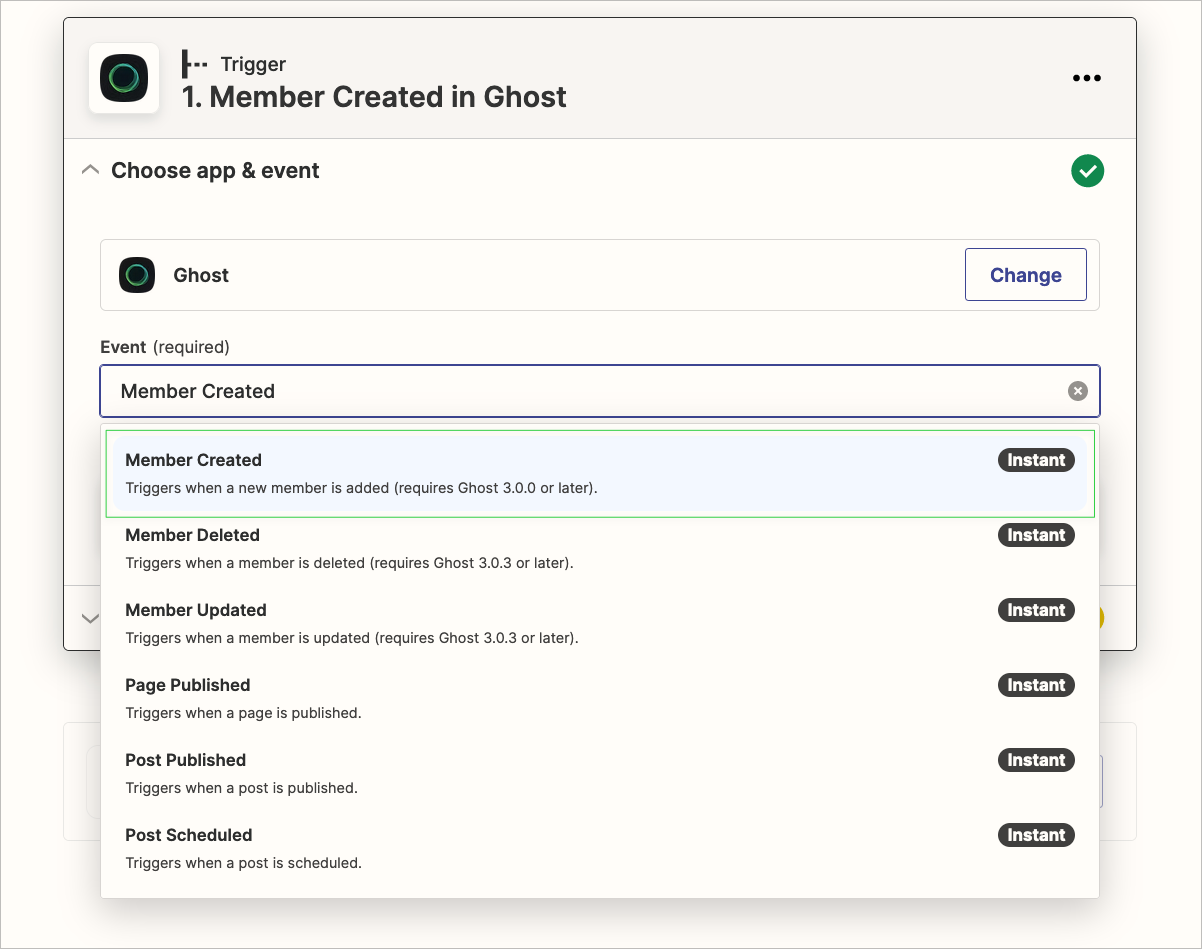Click the Ghost app icon in the trigger header
The height and width of the screenshot is (949, 1202).
point(123,79)
